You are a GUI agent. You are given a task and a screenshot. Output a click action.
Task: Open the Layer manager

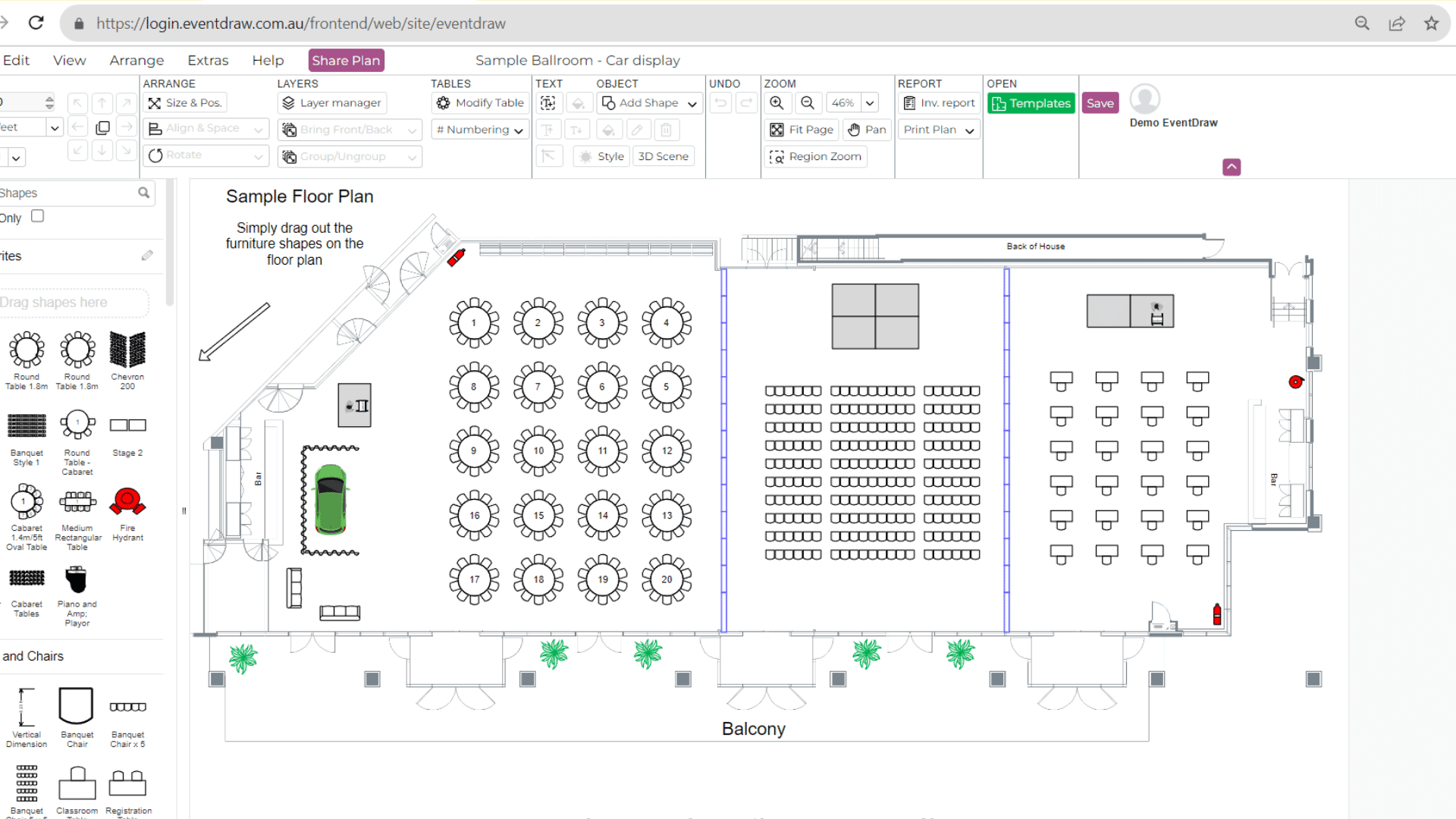tap(332, 103)
